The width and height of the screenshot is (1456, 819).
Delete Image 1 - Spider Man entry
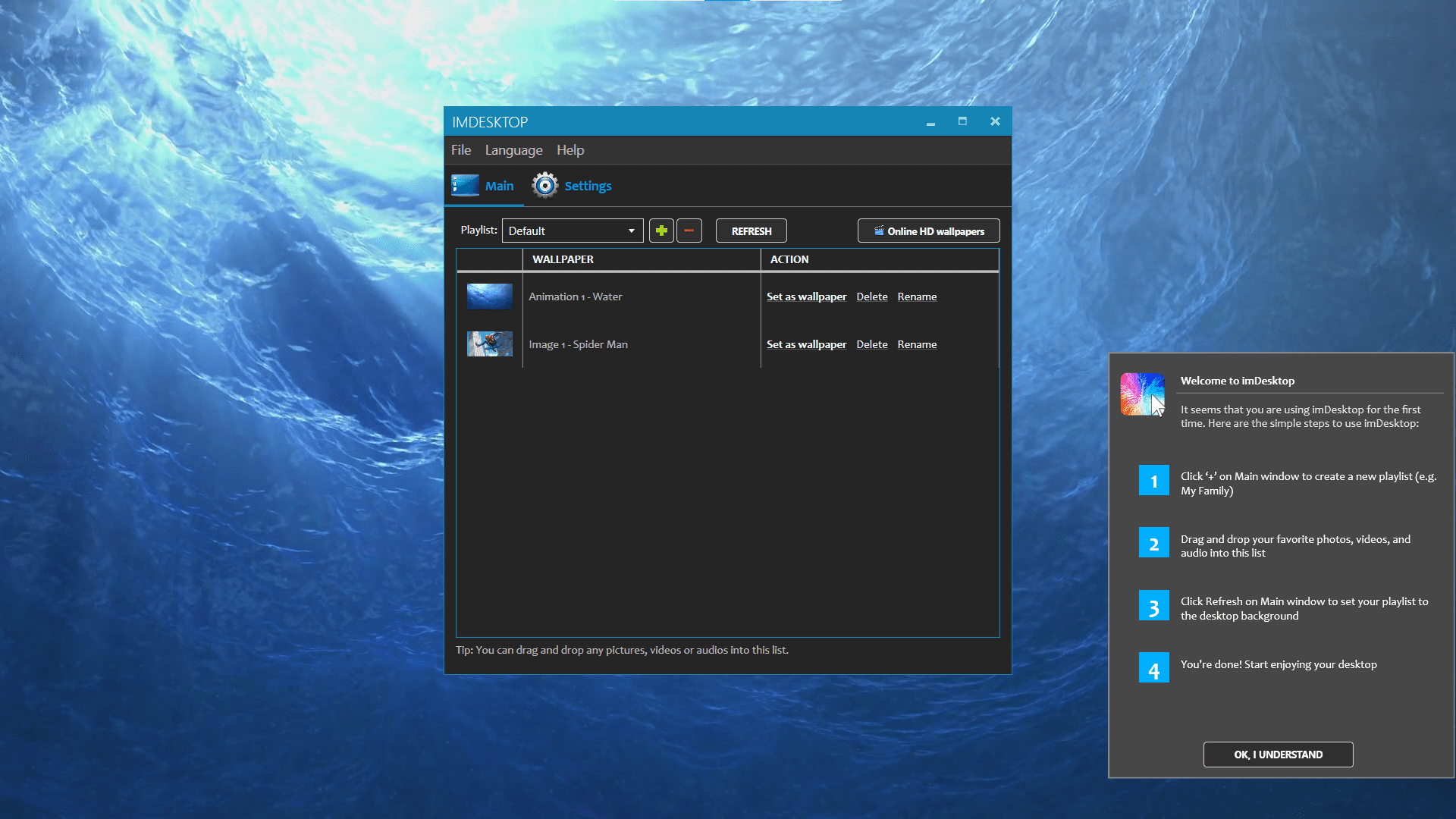coord(871,344)
